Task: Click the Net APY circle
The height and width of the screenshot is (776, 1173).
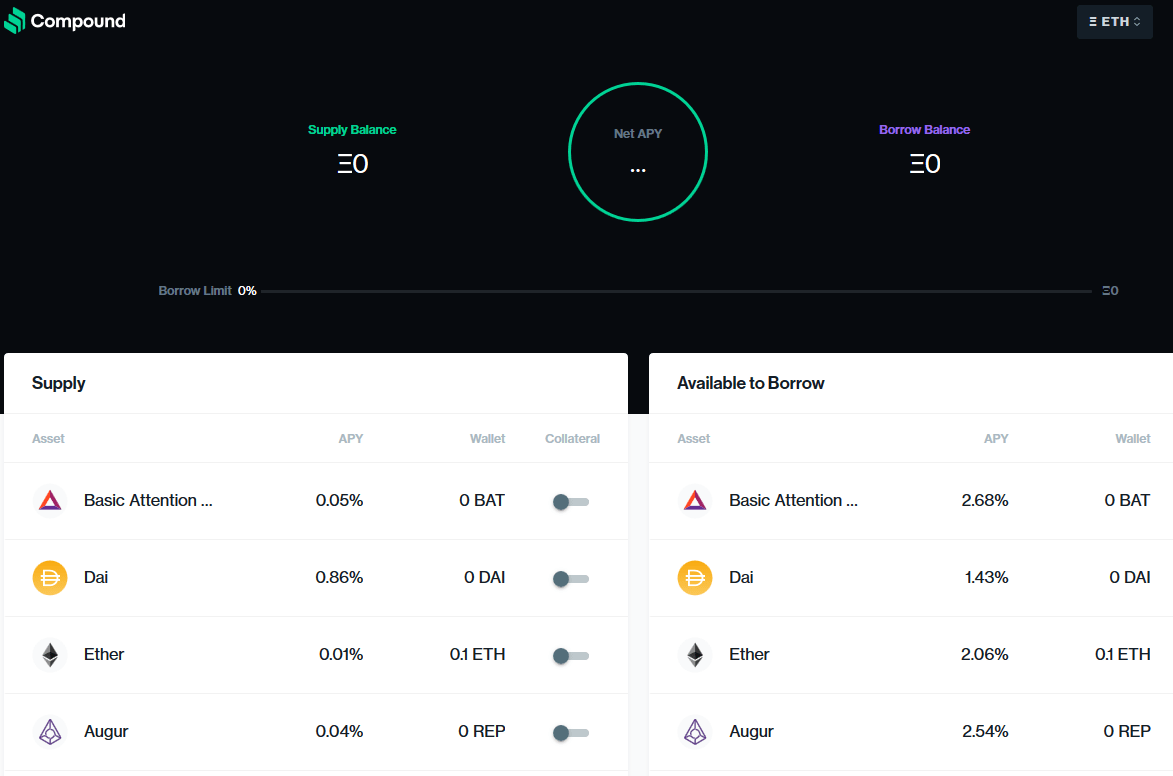Action: click(x=638, y=152)
